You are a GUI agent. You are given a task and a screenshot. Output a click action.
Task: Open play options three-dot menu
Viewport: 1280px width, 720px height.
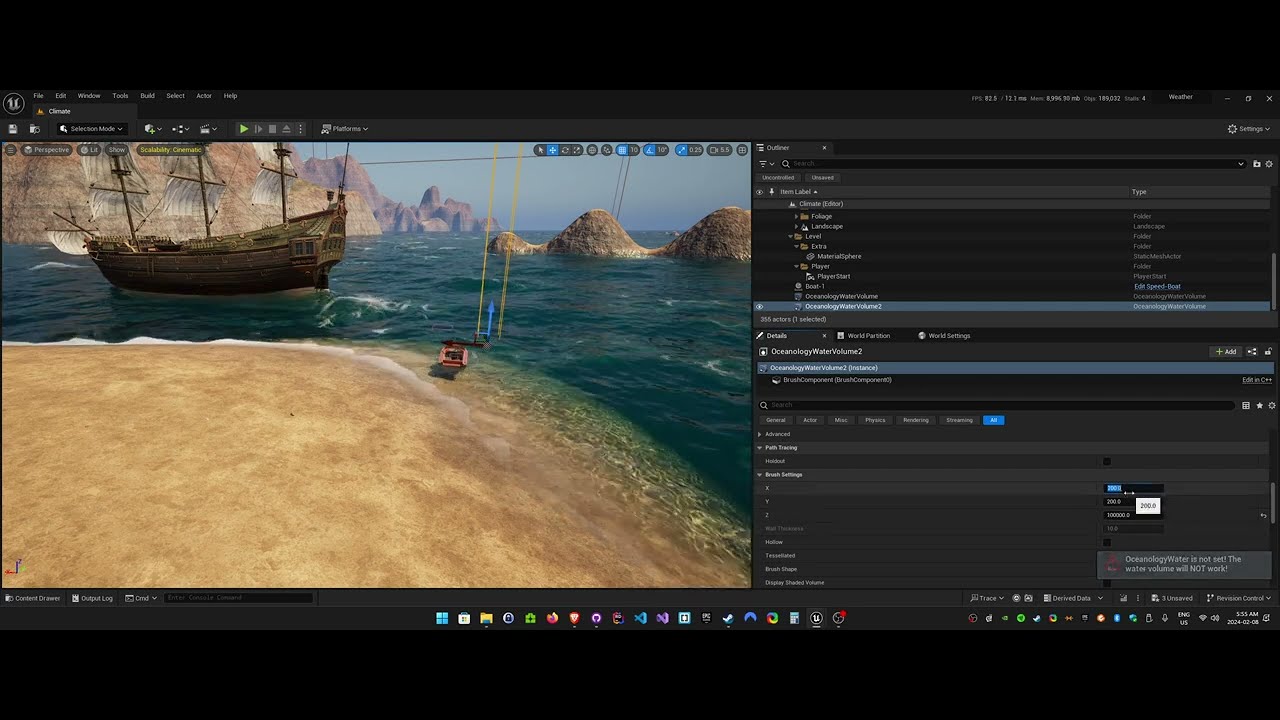300,129
